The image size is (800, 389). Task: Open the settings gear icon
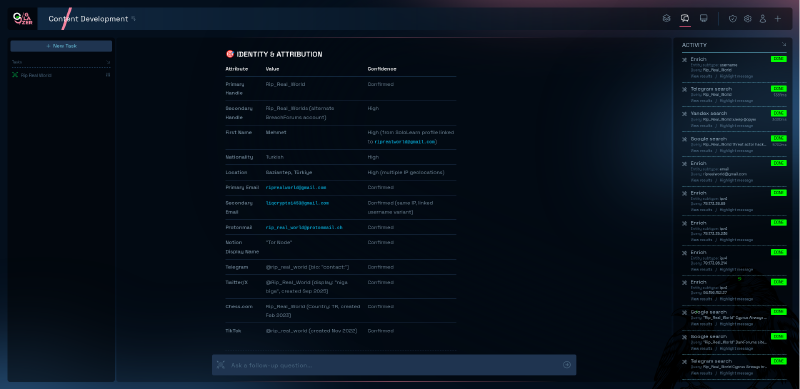pyautogui.click(x=747, y=19)
